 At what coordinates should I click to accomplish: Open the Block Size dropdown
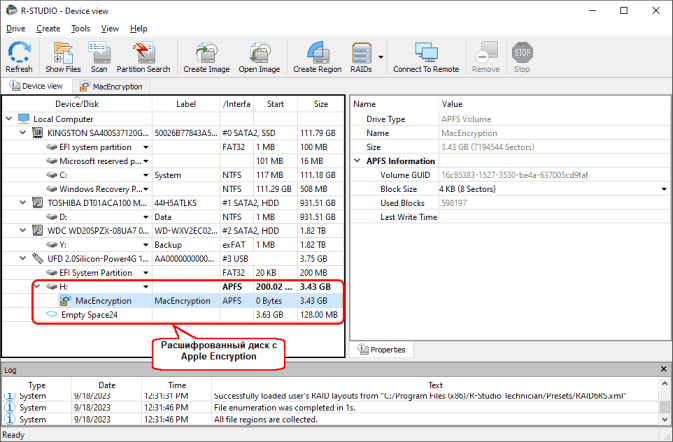(664, 189)
